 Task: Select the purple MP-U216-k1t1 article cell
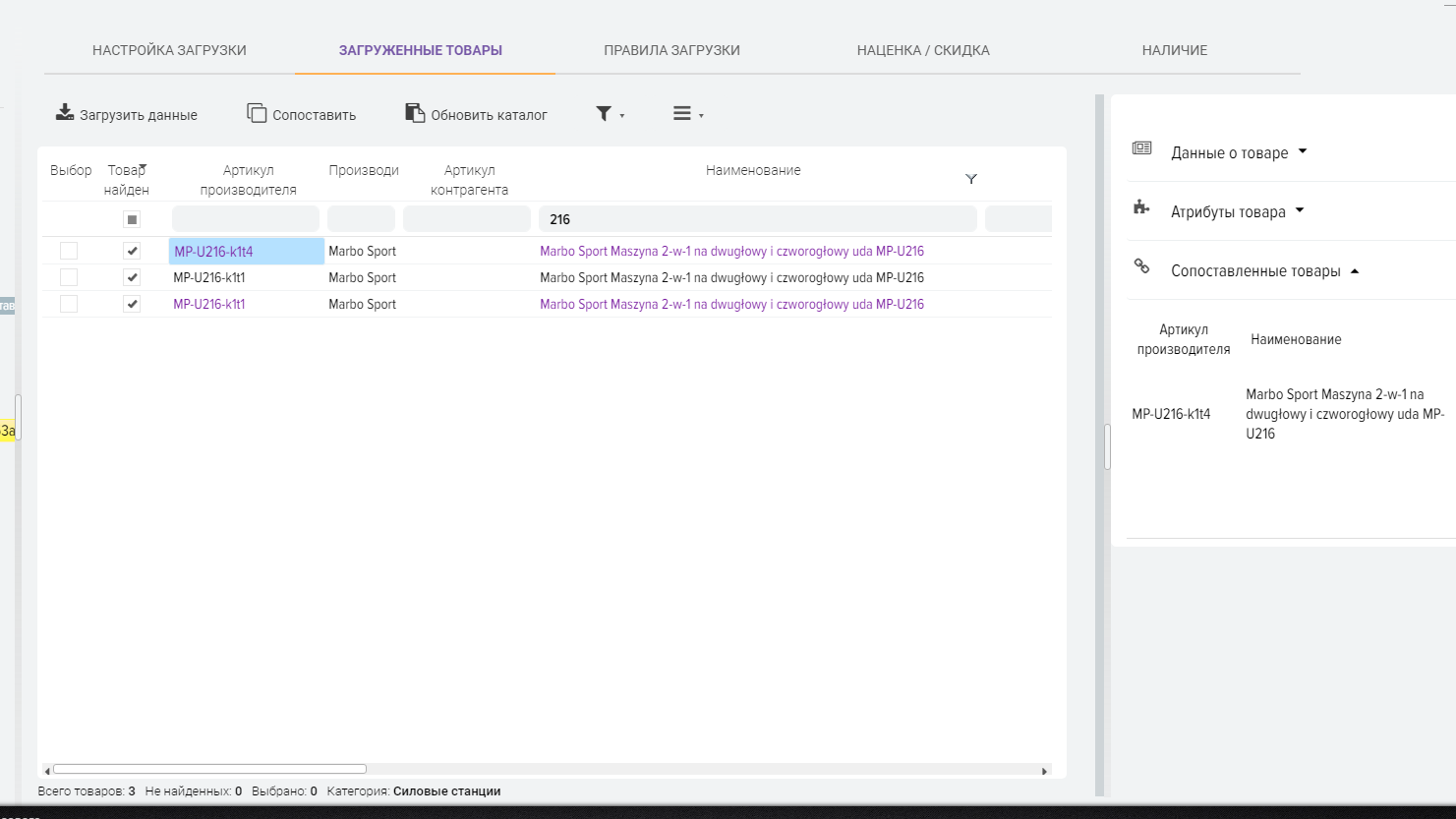coord(247,304)
